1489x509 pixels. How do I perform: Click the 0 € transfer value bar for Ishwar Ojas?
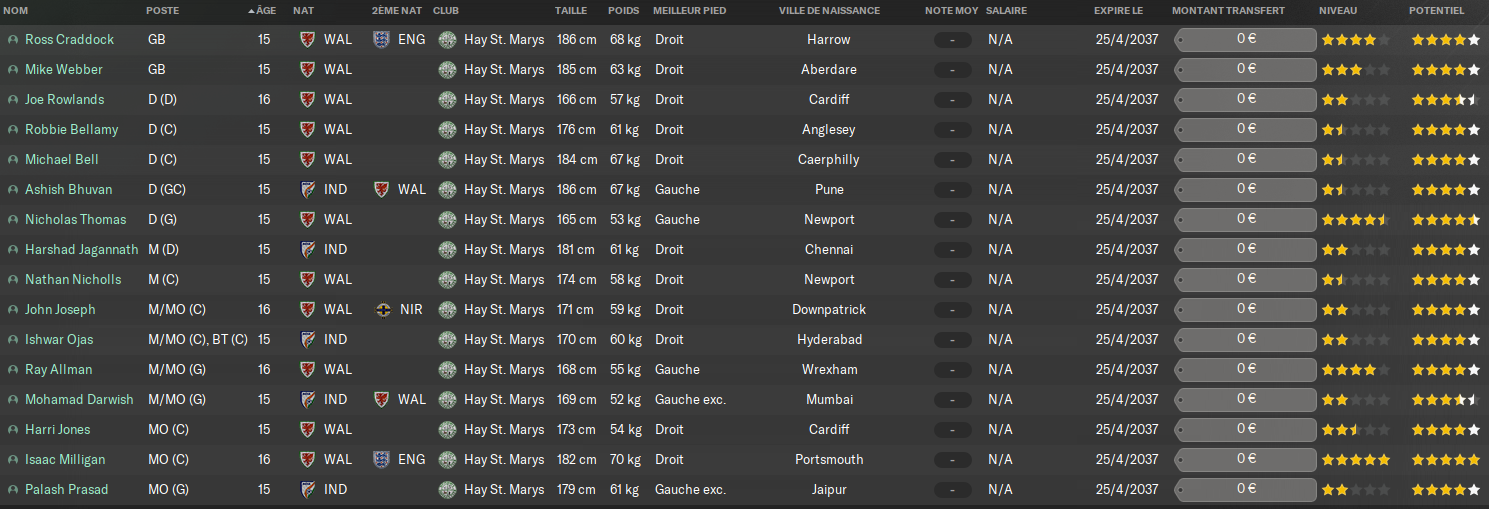point(1245,340)
